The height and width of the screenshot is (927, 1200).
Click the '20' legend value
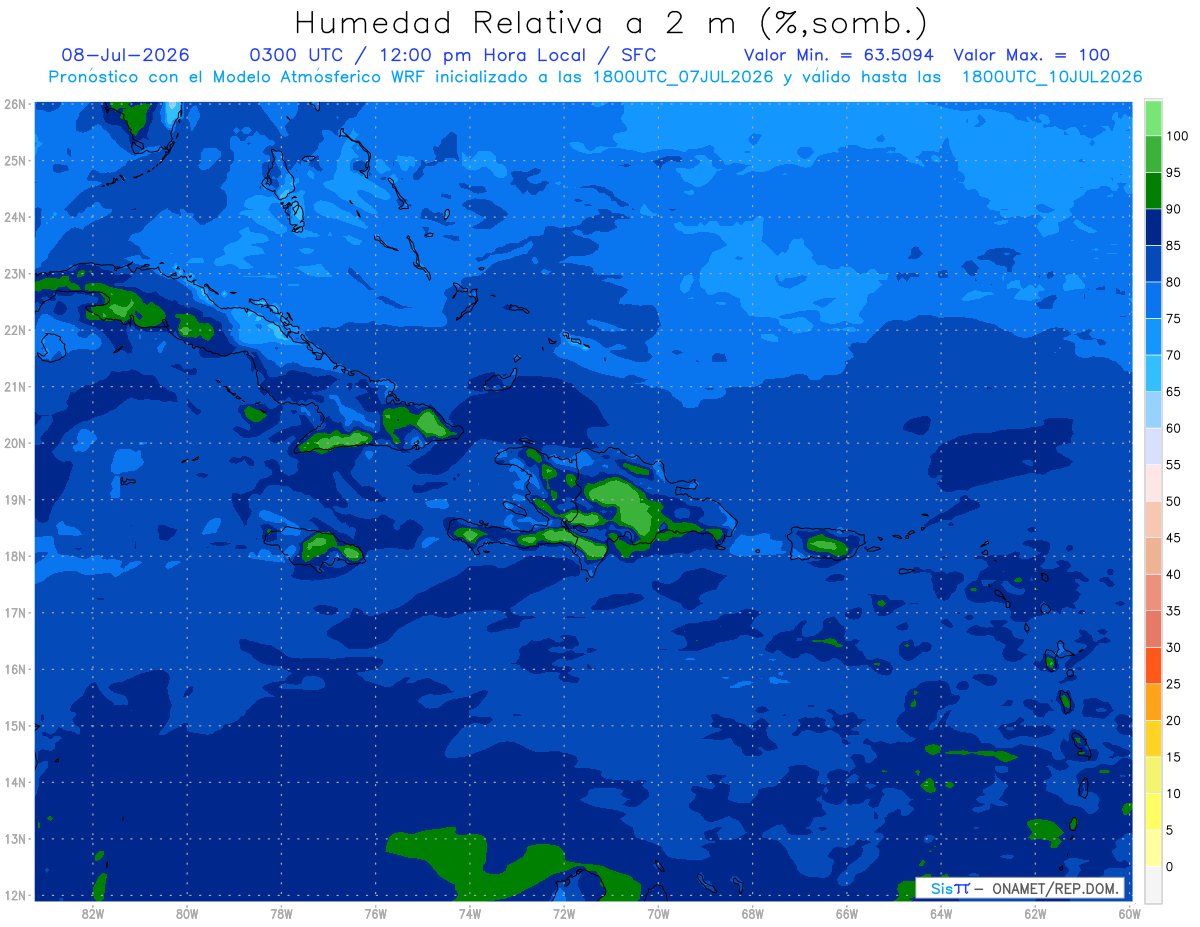1173,721
